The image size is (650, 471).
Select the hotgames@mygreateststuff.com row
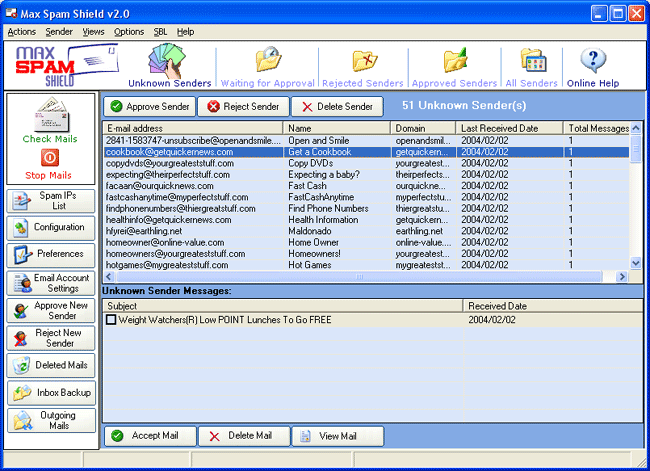click(x=366, y=265)
